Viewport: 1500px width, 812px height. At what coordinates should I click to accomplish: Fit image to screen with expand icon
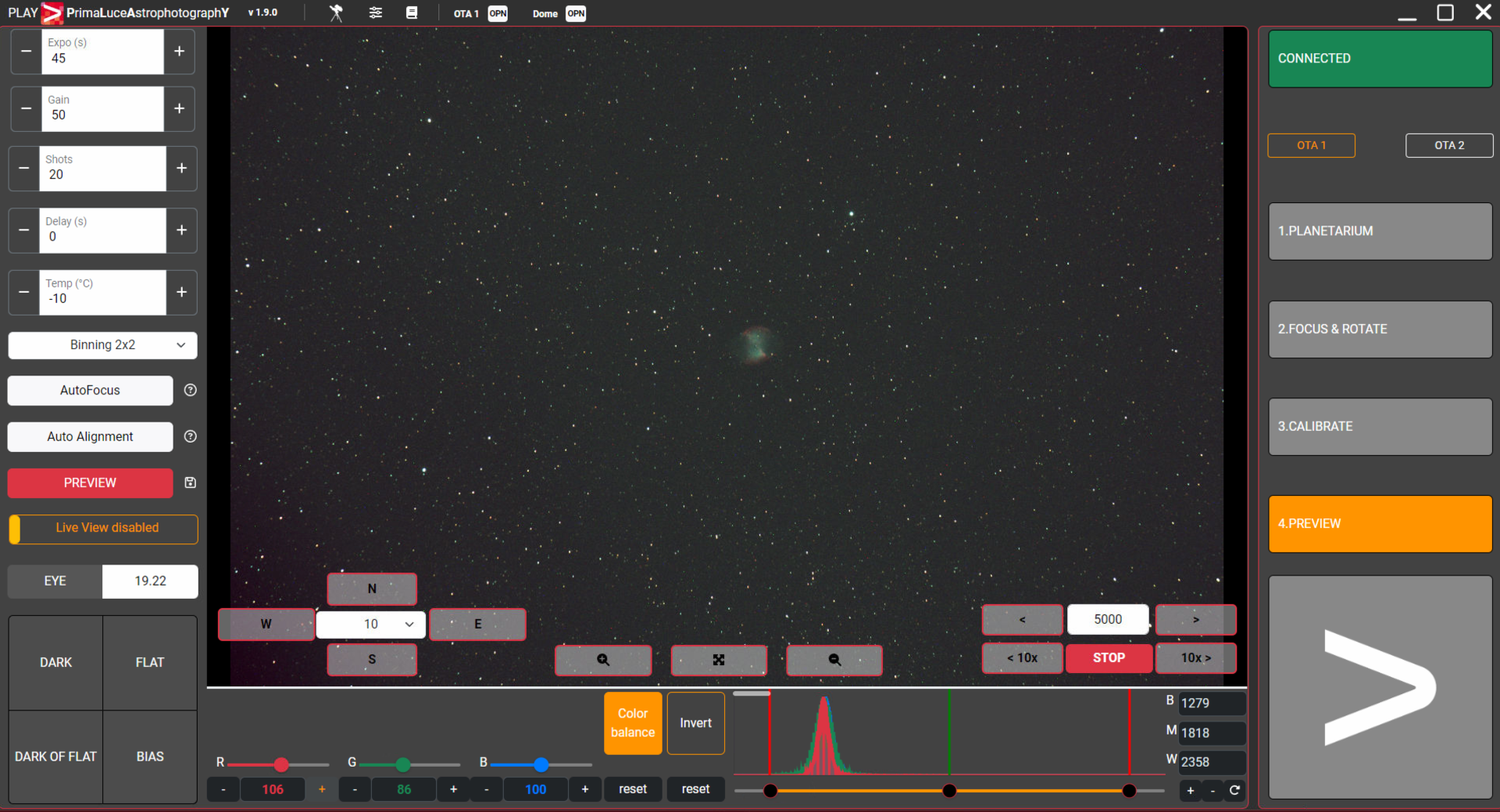click(718, 660)
